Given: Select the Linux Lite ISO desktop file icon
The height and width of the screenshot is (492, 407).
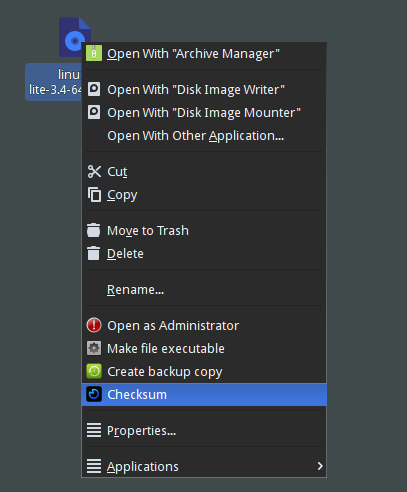Looking at the screenshot, I should pos(75,37).
